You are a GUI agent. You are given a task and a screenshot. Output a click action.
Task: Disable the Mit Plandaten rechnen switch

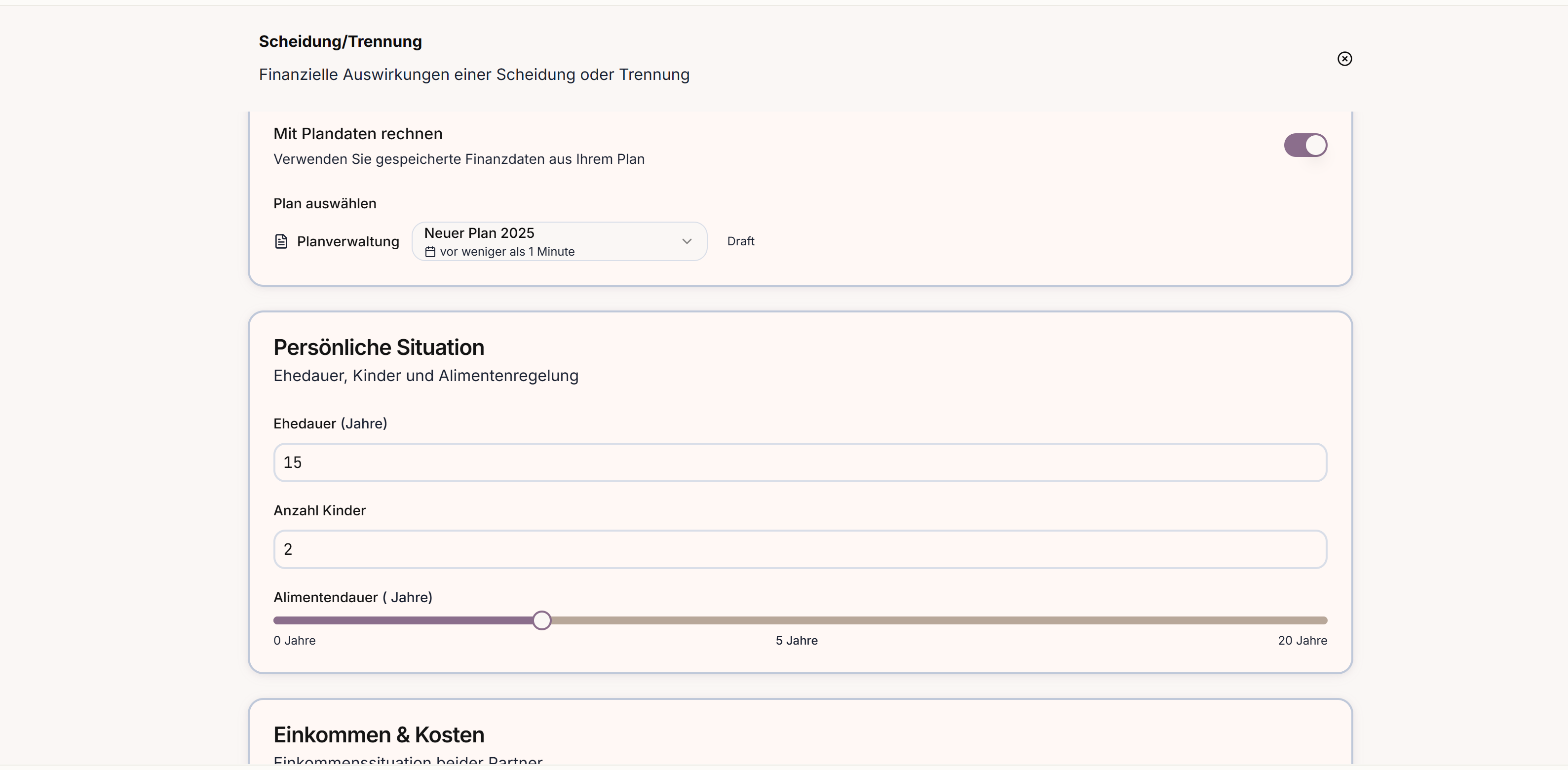tap(1305, 146)
